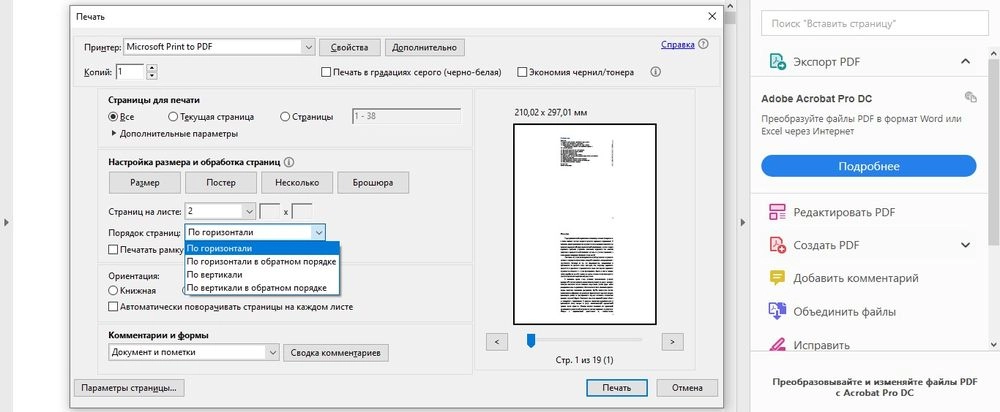Screen dimensions: 1000x412
Task: Select 'По горизонтали' in dropdown list
Action: (x=263, y=248)
